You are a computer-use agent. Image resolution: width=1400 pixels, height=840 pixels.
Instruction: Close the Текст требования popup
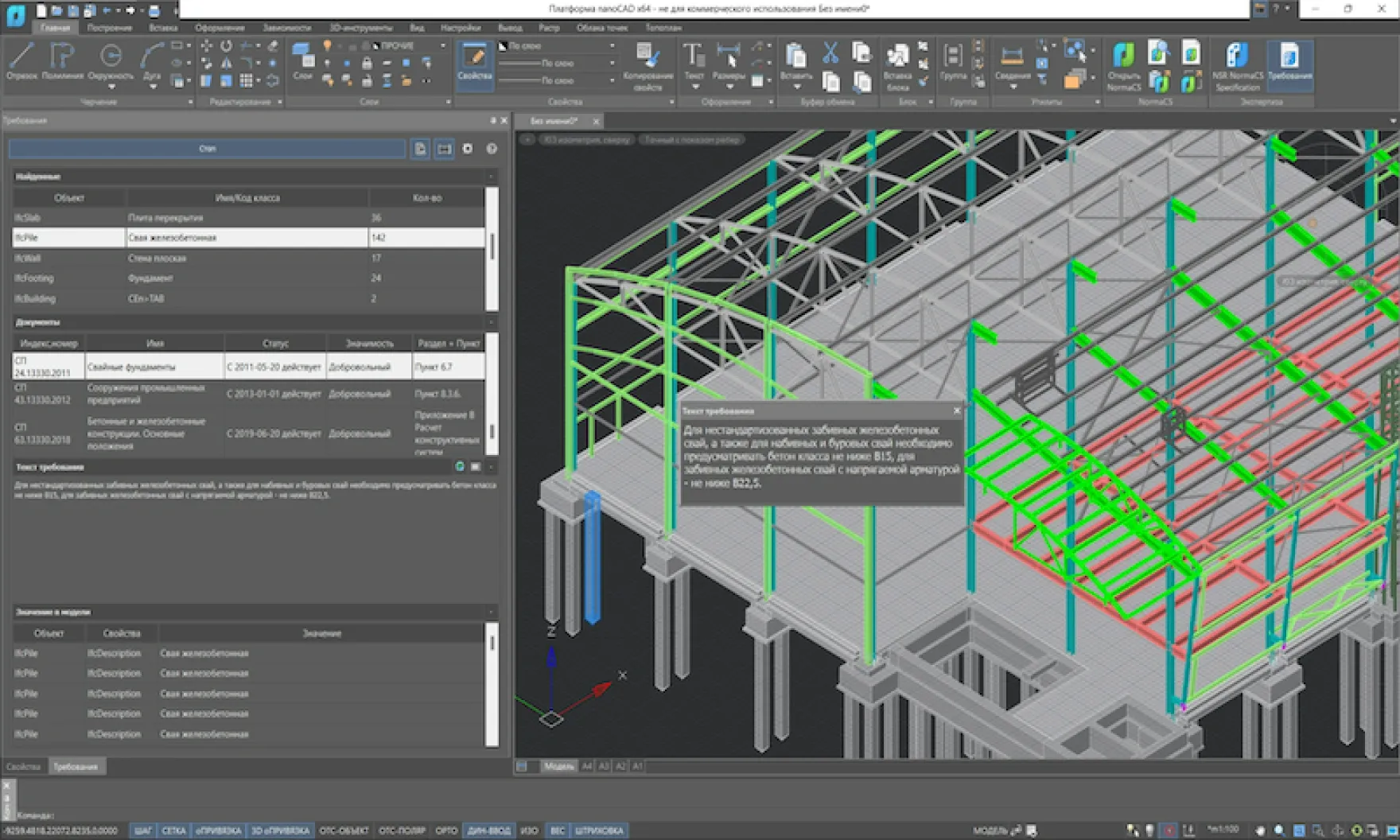tap(956, 410)
